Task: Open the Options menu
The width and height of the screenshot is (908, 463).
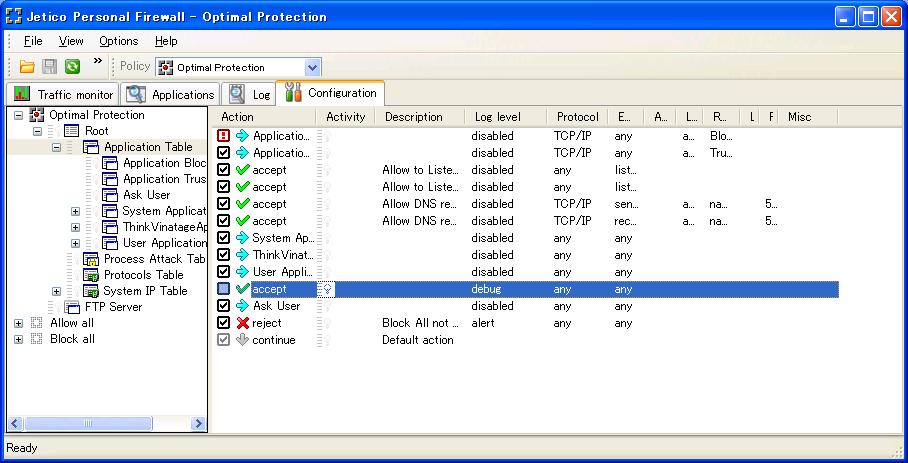Action: (119, 41)
